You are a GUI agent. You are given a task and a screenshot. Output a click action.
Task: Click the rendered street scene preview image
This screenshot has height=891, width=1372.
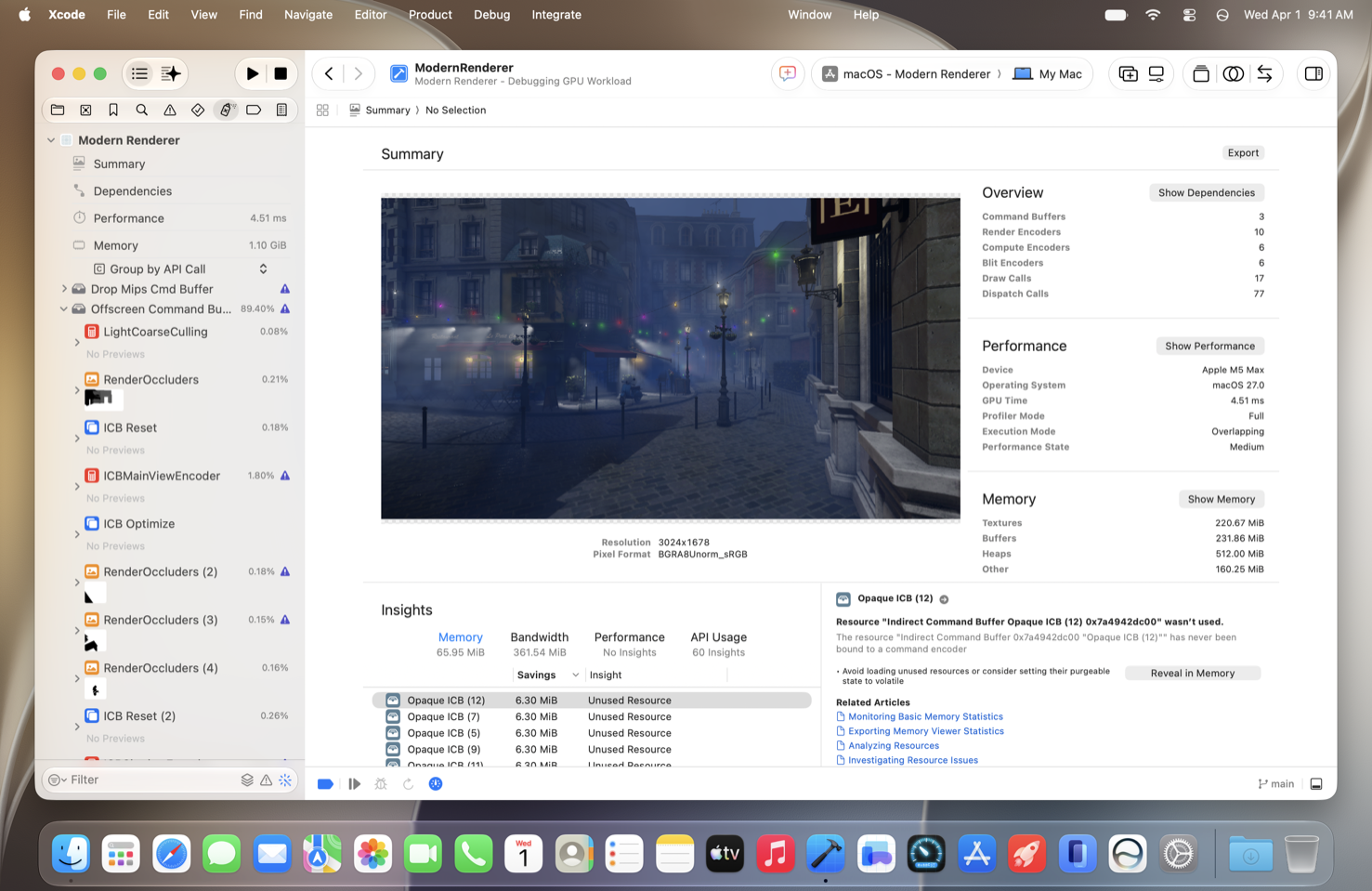click(671, 358)
